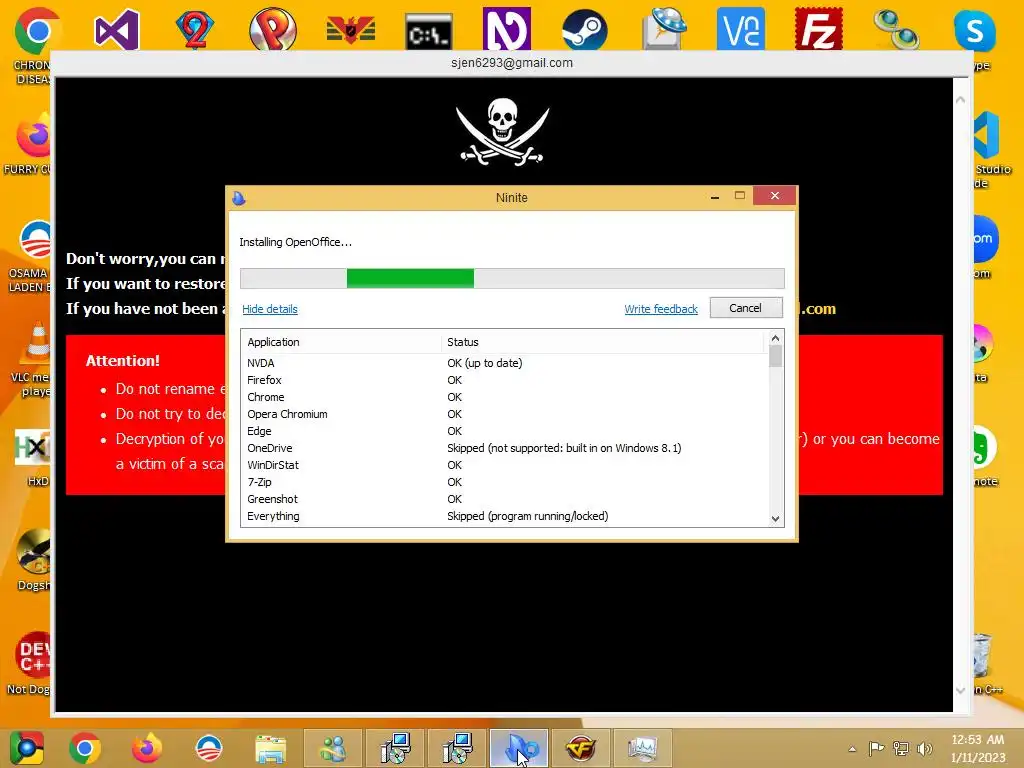This screenshot has width=1024, height=768.
Task: Select the Everything row in the list
Action: tap(505, 516)
